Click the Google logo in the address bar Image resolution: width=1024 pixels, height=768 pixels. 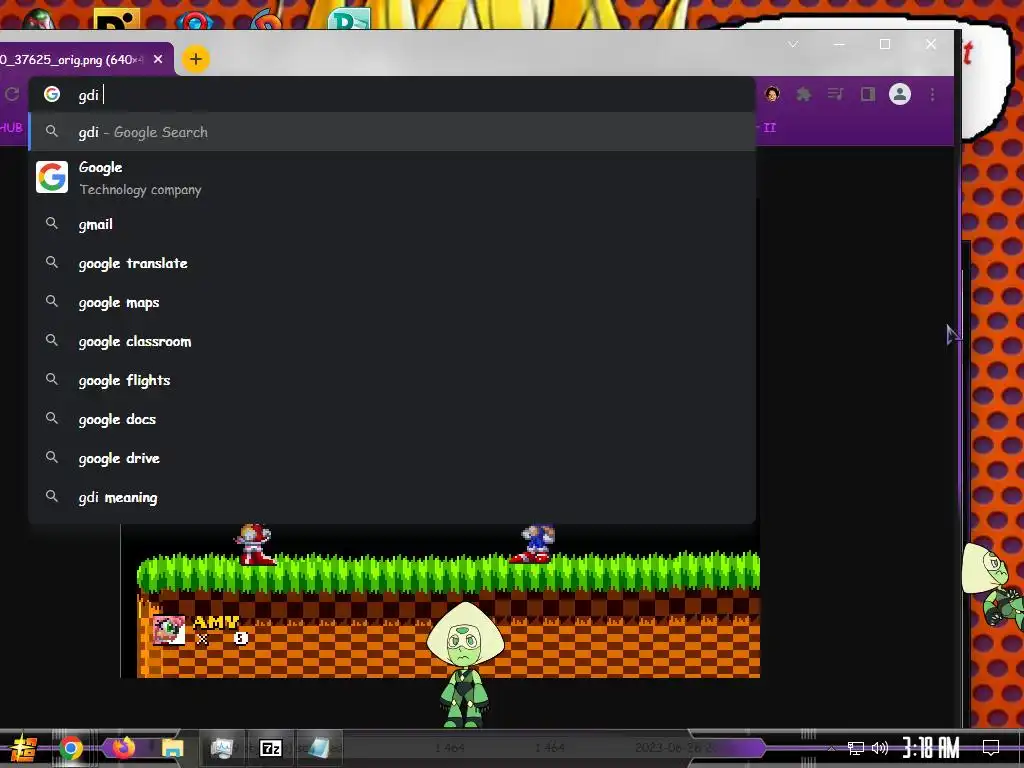52,95
